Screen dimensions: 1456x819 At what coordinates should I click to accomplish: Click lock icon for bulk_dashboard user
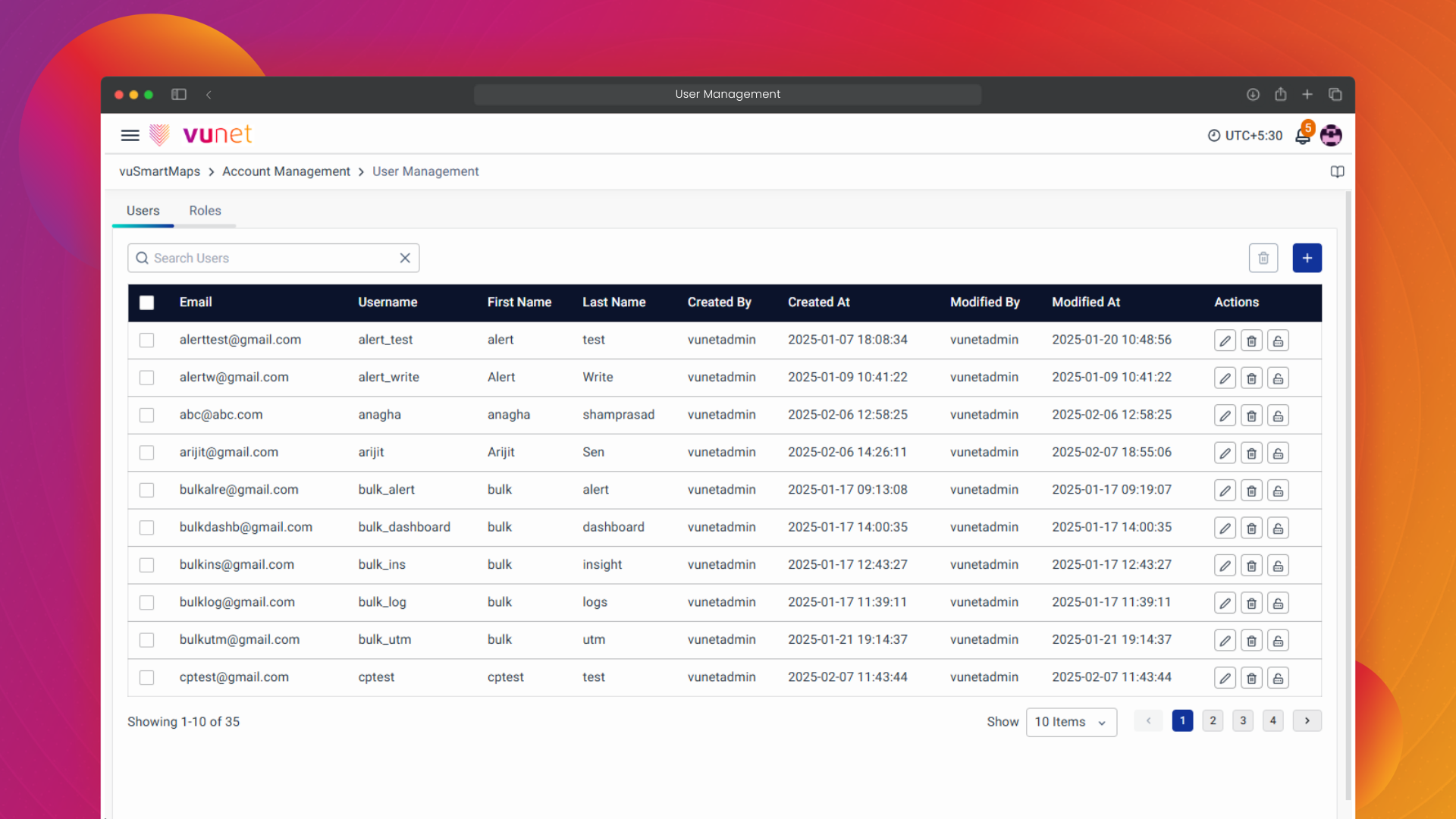(1278, 529)
